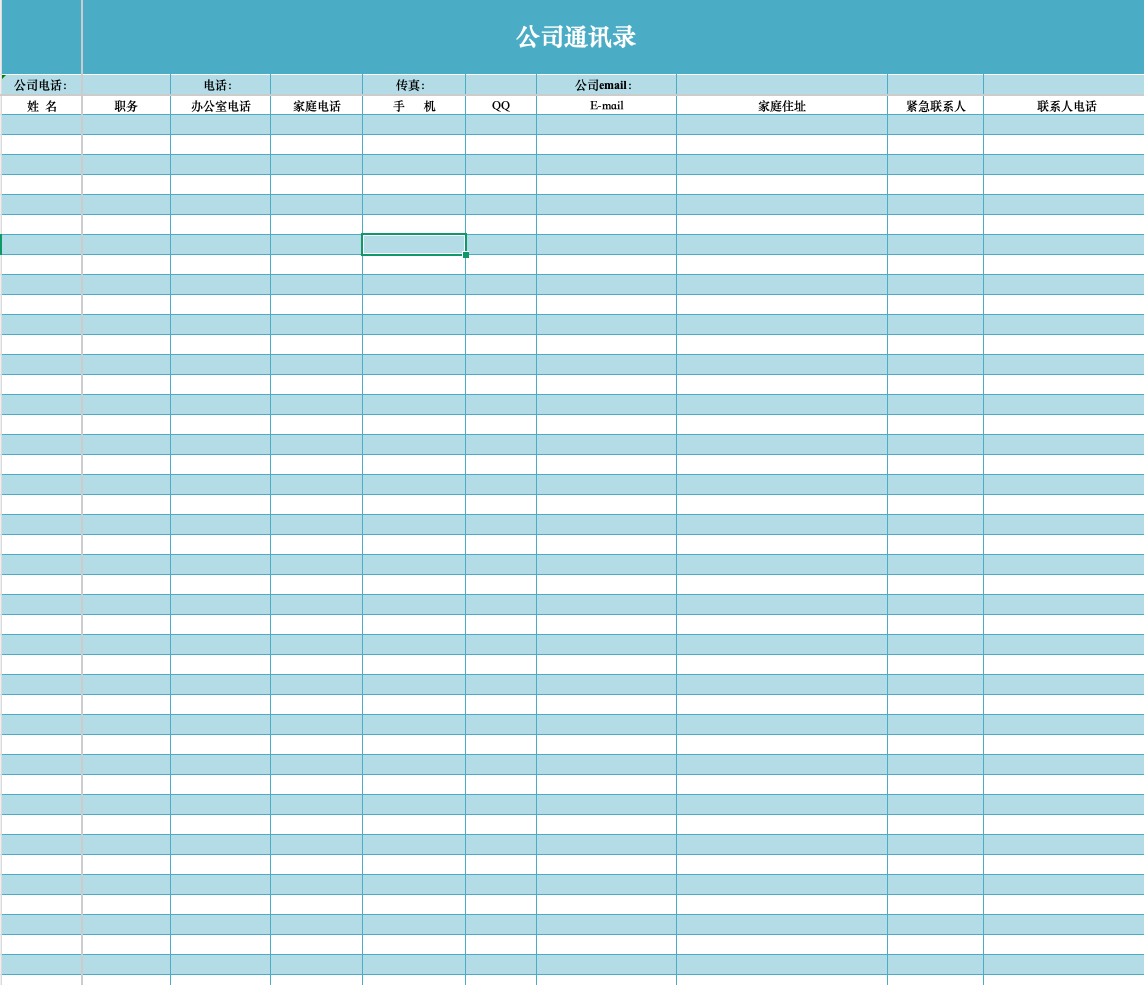Click the 手 机 column header
Screen dimensions: 1144x985
click(414, 106)
